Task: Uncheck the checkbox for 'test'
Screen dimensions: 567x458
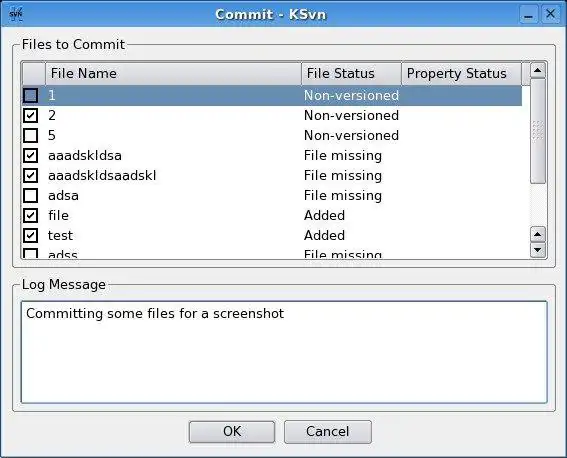Action: 30,235
